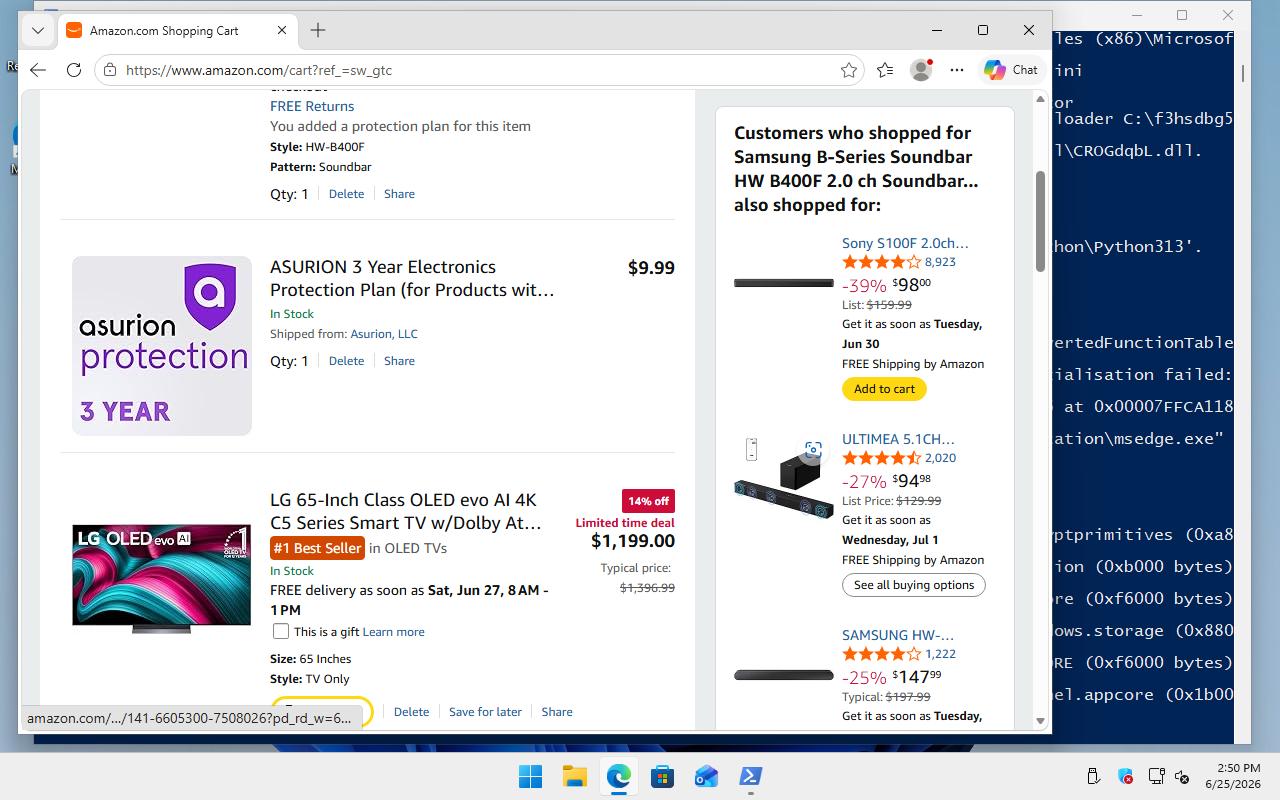View Sony S100F star rating
Screen dimensions: 1280x800
tap(881, 262)
